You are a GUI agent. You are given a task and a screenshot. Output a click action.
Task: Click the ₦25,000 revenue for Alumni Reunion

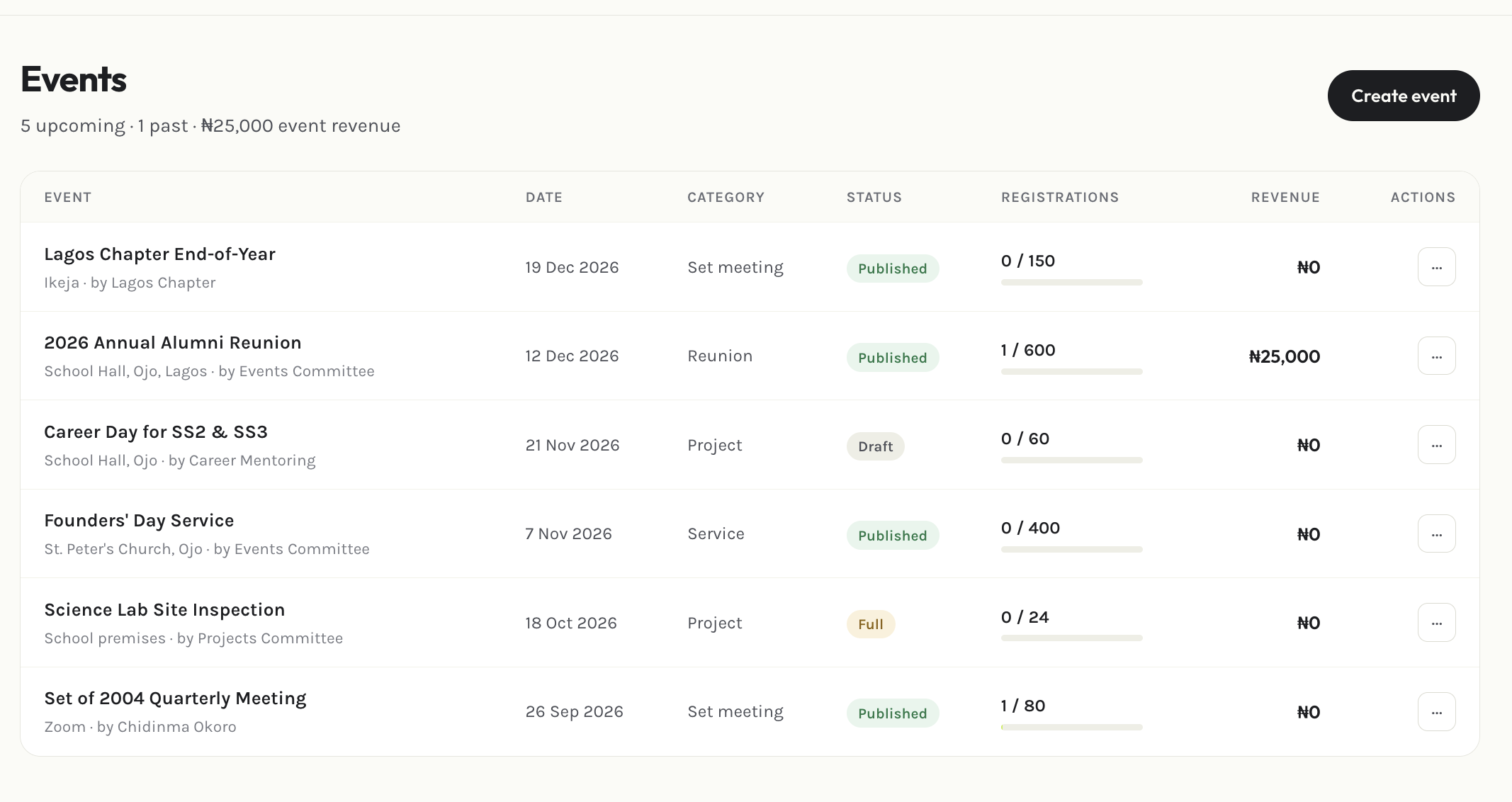pos(1284,356)
